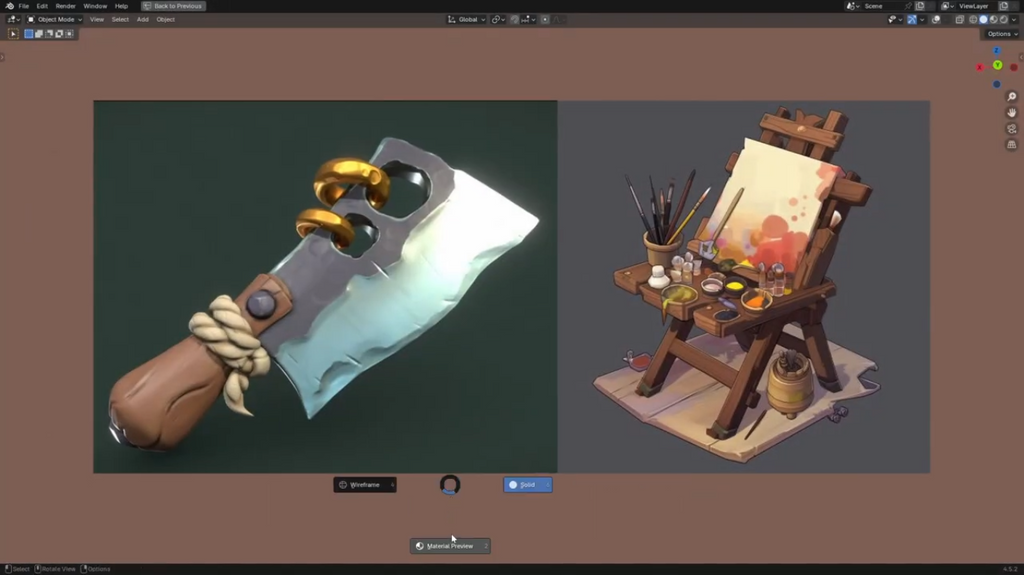This screenshot has width=1024, height=575.
Task: Open the Render menu
Action: click(65, 6)
